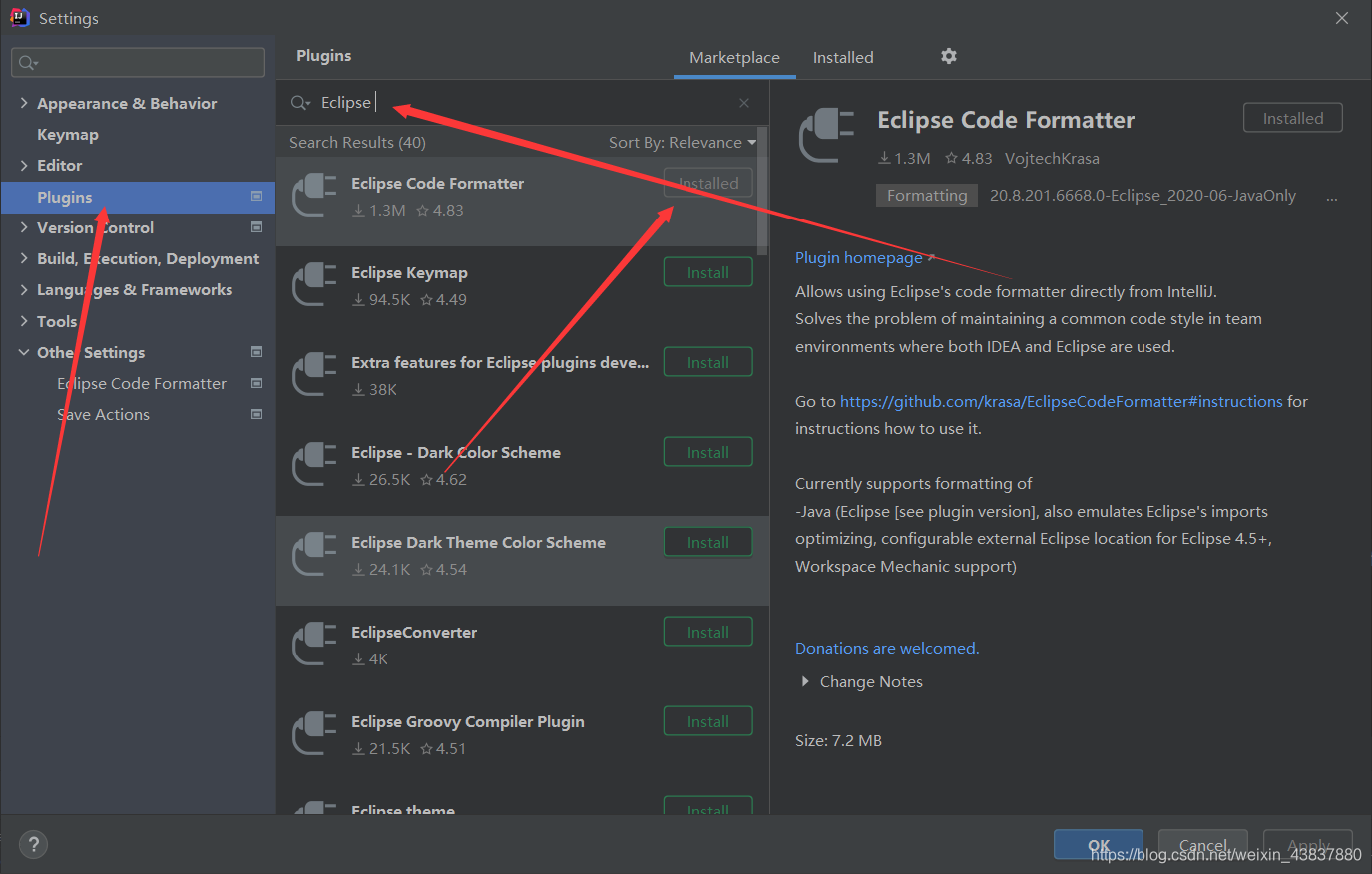Expand Appearance & Behavior section
The width and height of the screenshot is (1372, 874).
(x=24, y=103)
